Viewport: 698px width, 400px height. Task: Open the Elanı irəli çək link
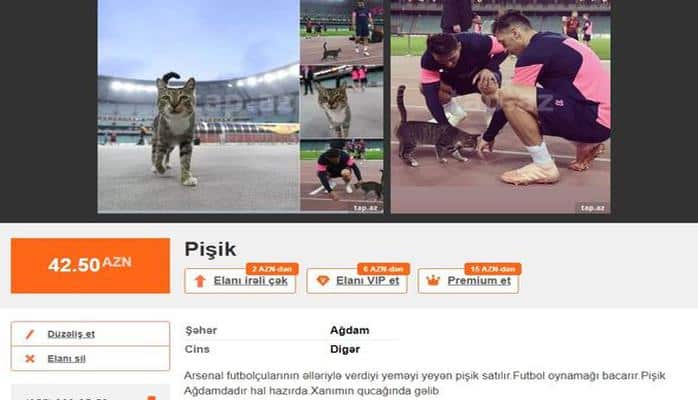pos(250,281)
